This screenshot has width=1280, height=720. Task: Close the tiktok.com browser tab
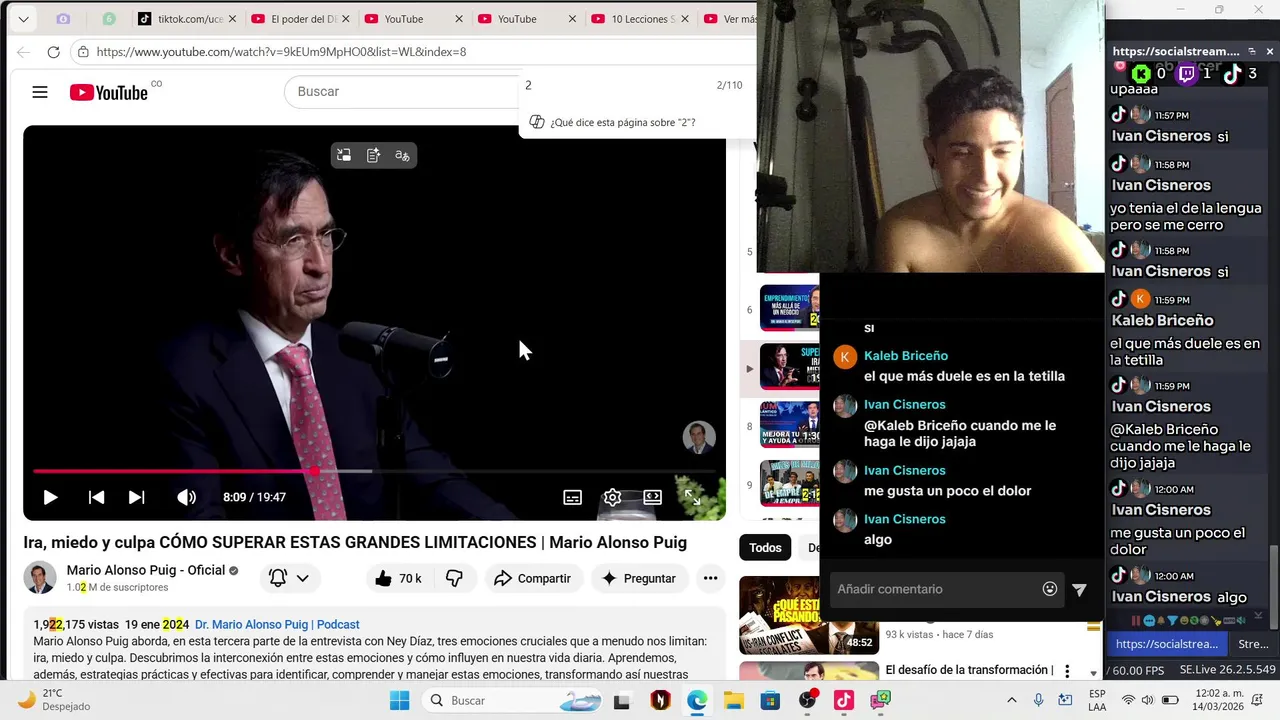click(232, 19)
